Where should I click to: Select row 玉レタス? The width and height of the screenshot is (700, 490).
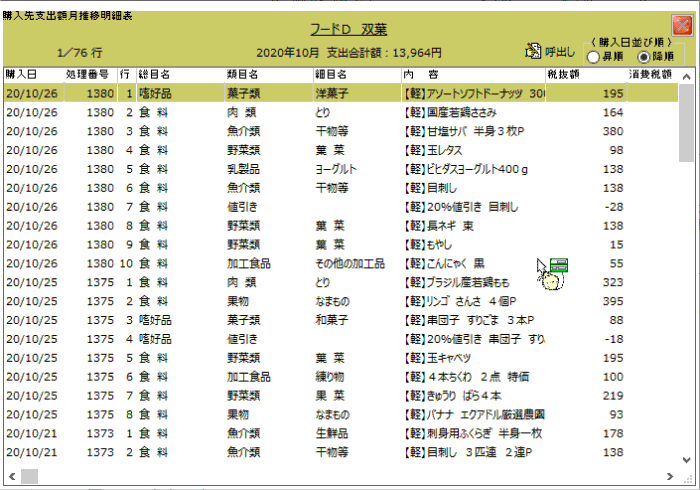tap(341, 150)
